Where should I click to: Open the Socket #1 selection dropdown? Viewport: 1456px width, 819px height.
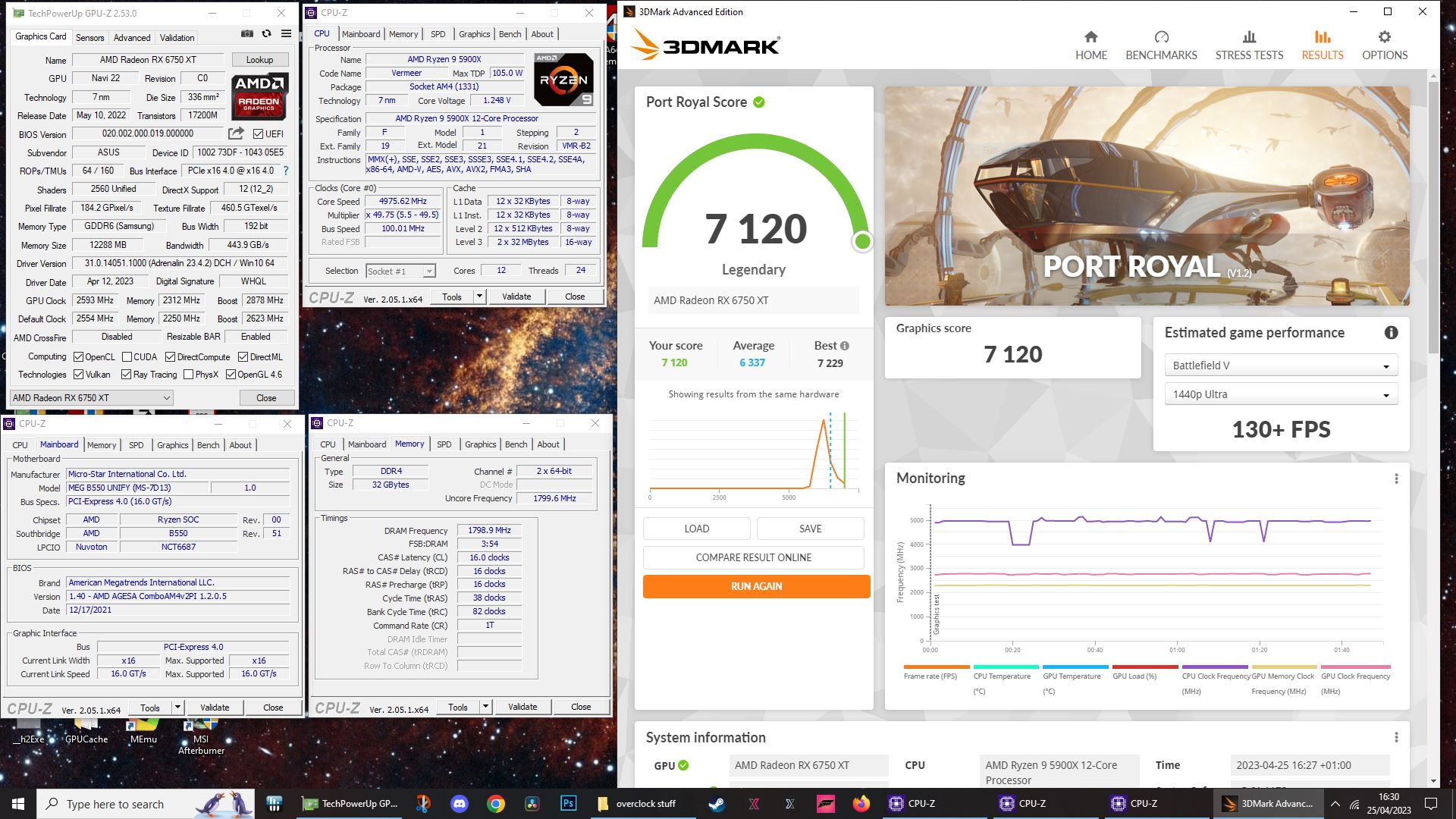(400, 271)
